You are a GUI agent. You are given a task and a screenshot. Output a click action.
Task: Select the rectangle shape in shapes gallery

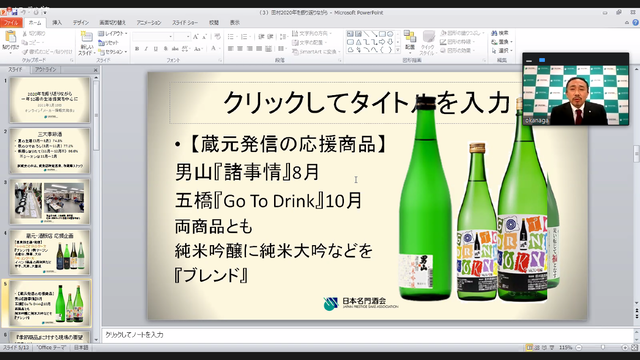(x=382, y=34)
